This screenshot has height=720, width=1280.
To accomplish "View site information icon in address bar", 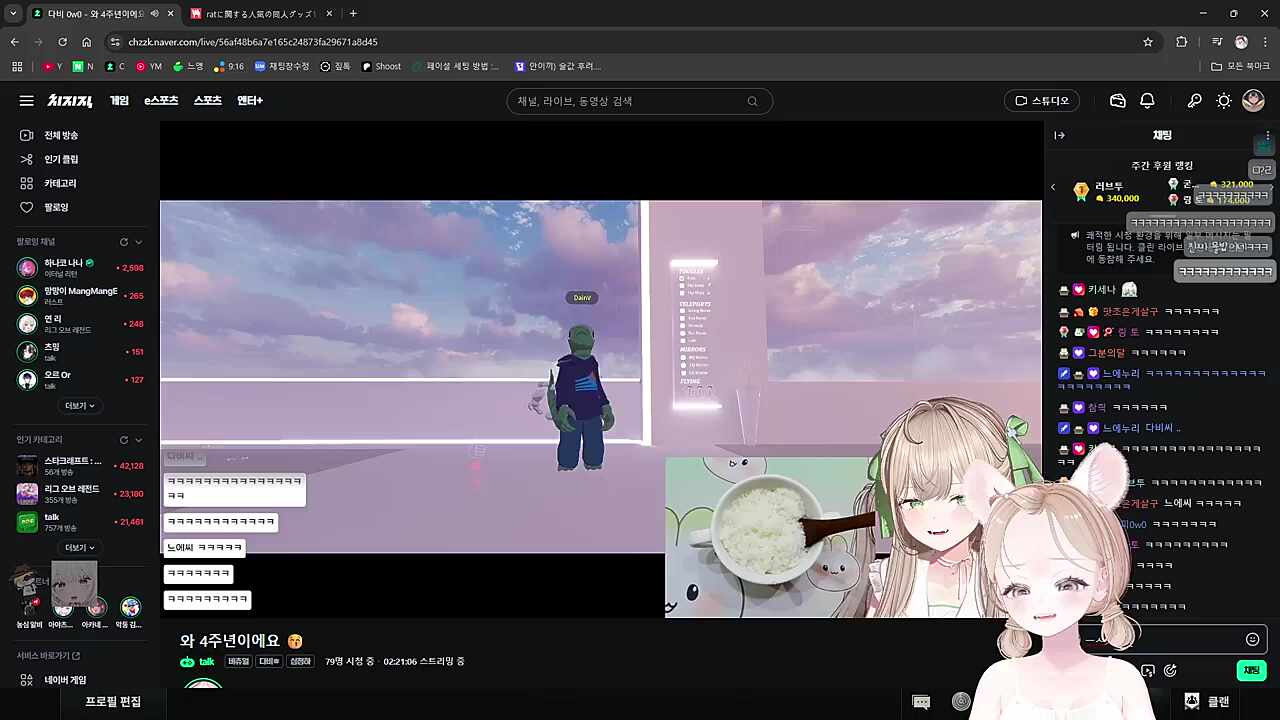I will tap(115, 42).
